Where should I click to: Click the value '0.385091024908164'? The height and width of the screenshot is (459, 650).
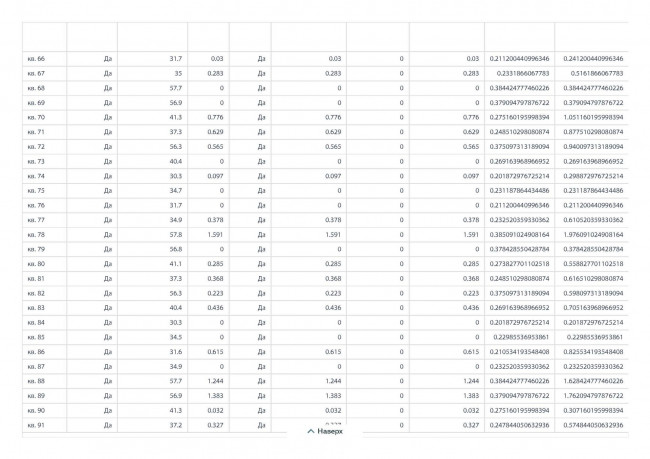pos(519,235)
